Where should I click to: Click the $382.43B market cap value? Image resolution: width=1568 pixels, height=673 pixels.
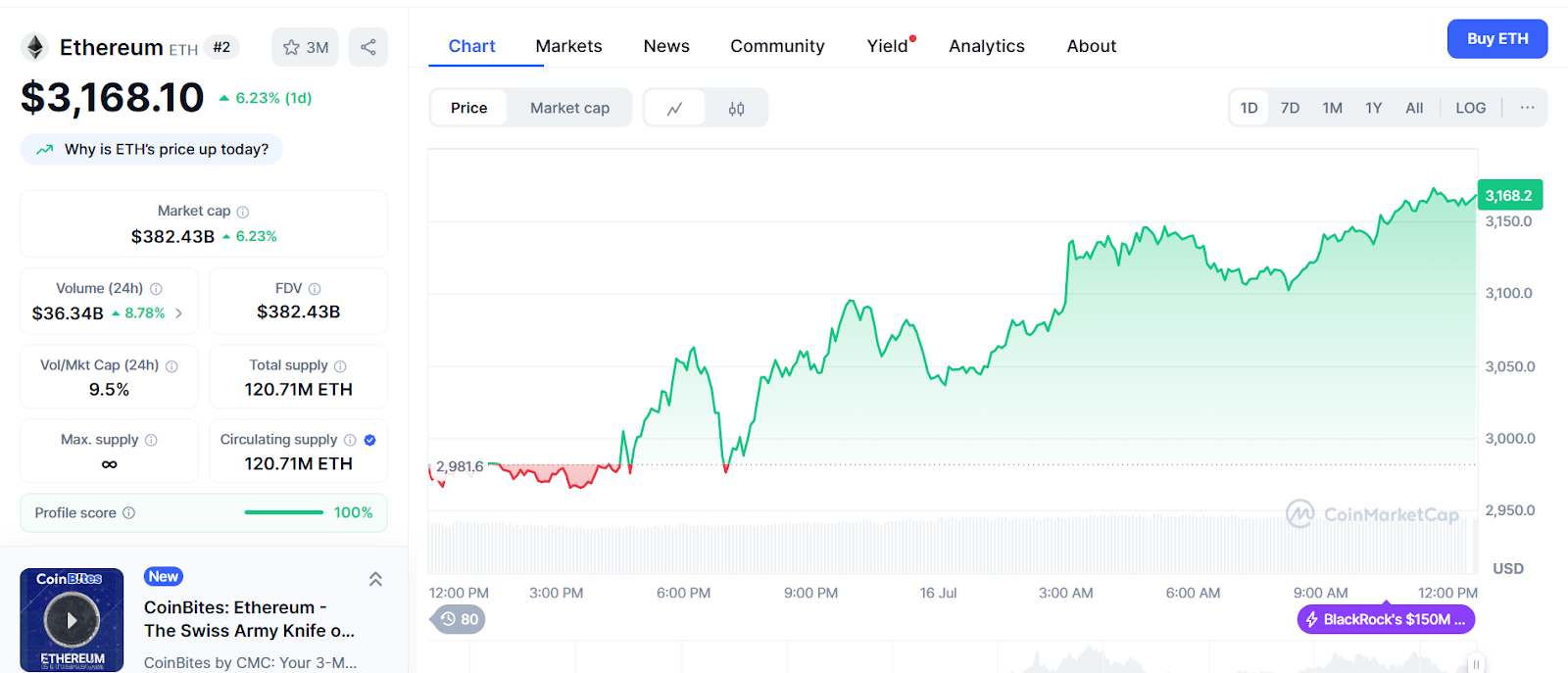point(172,236)
